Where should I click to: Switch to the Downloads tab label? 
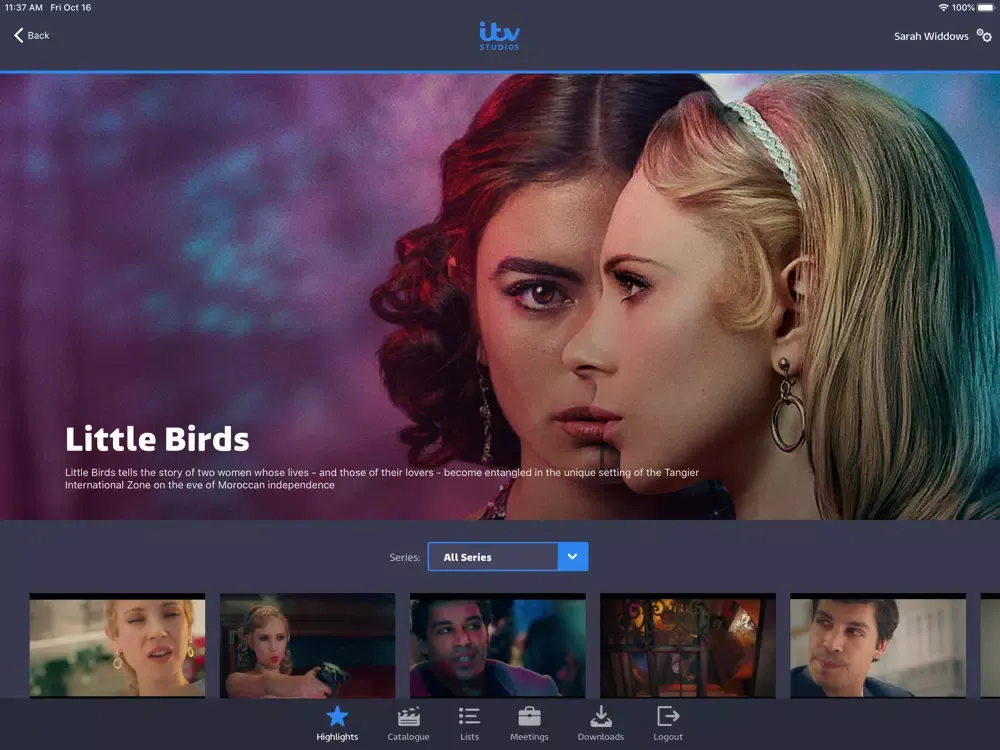(x=601, y=737)
